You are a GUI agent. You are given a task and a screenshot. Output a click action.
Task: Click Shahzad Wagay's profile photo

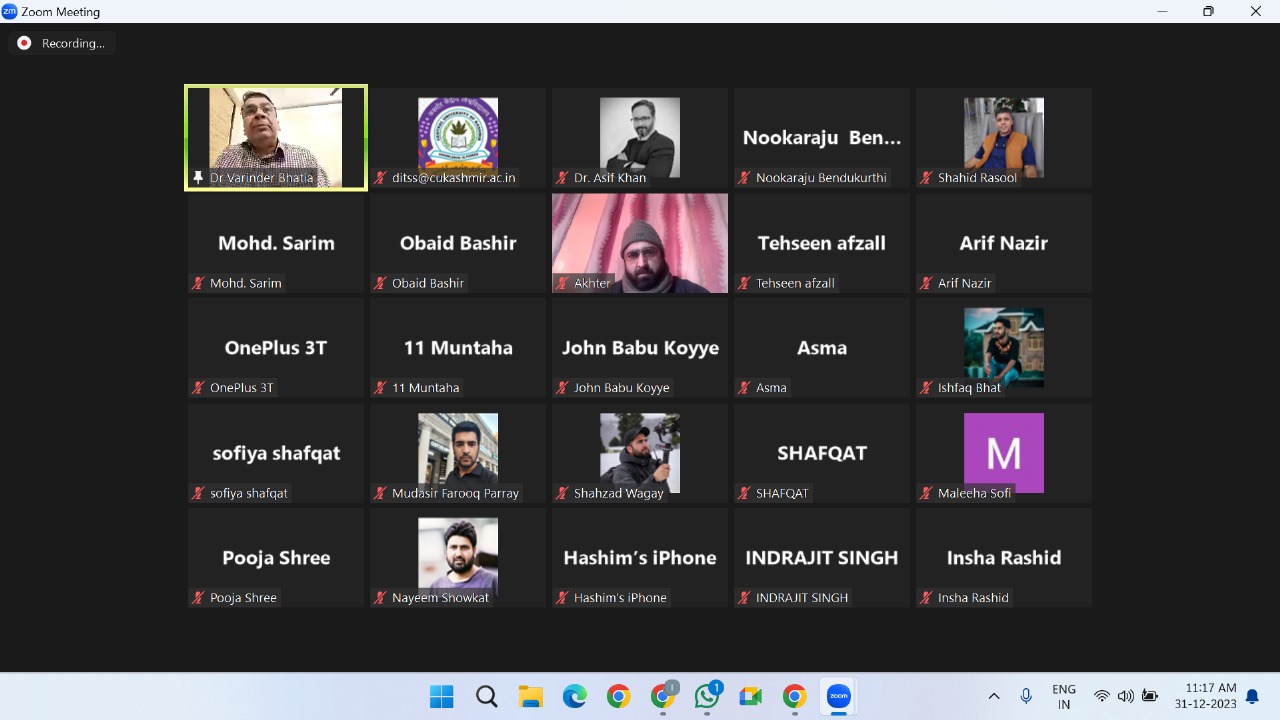coord(640,452)
